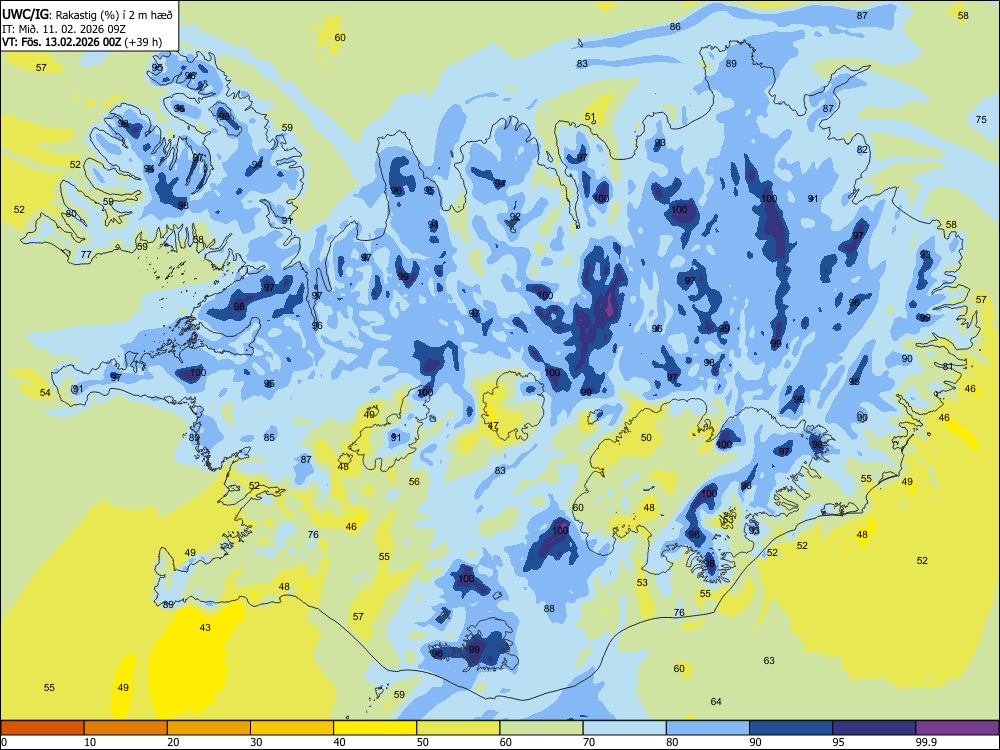
Task: Click the humidity value '56' on the map
Action: [415, 482]
